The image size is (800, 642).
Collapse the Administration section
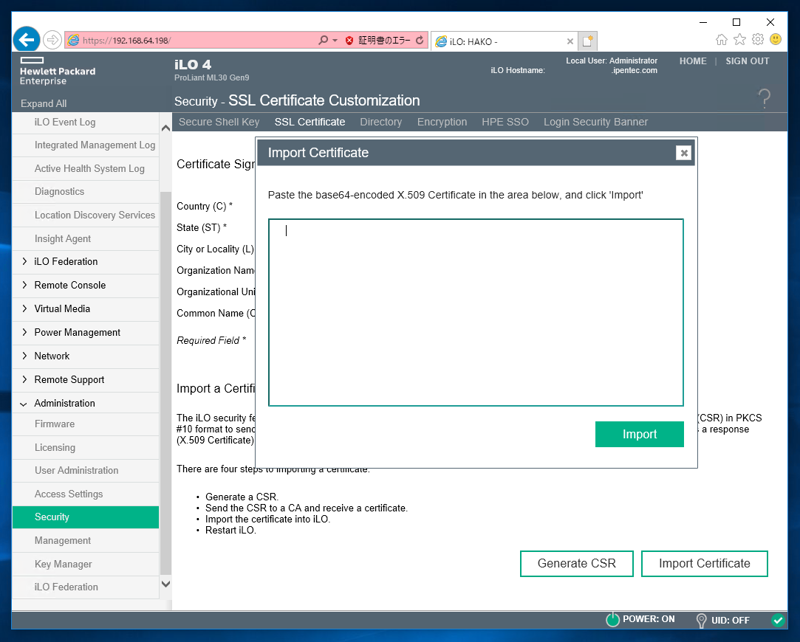(23, 404)
